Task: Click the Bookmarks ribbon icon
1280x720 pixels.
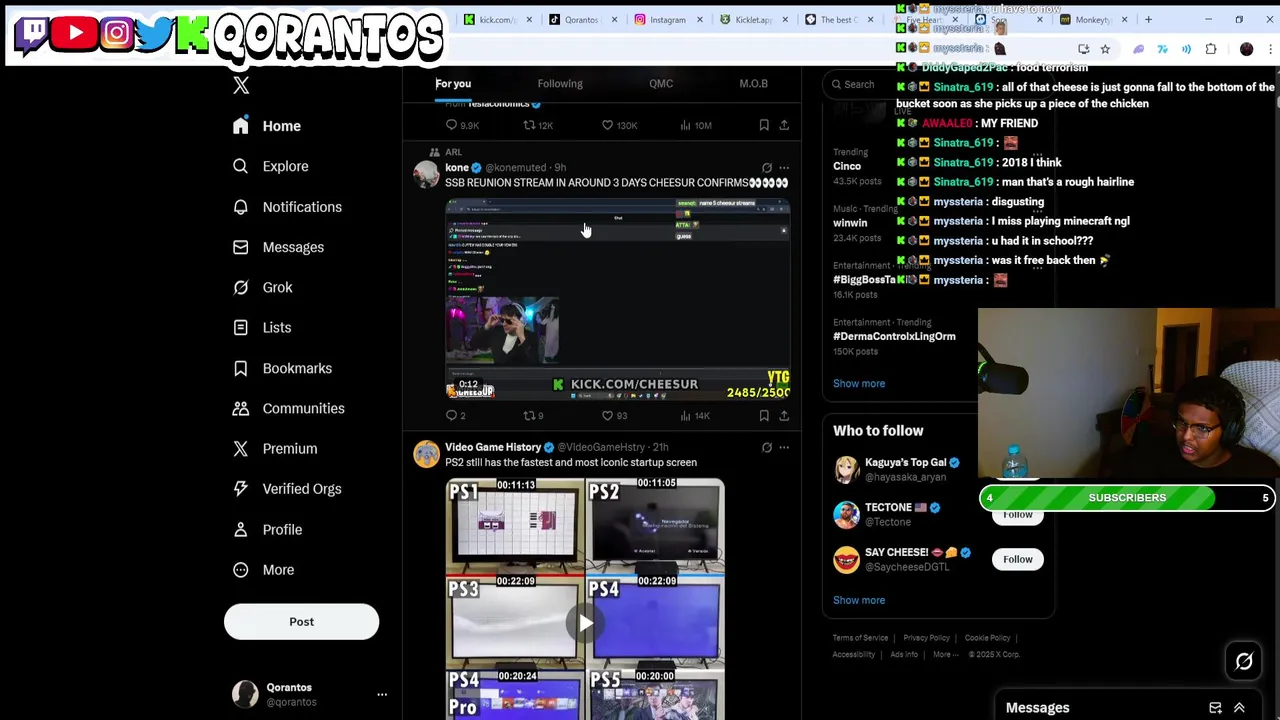Action: click(240, 368)
